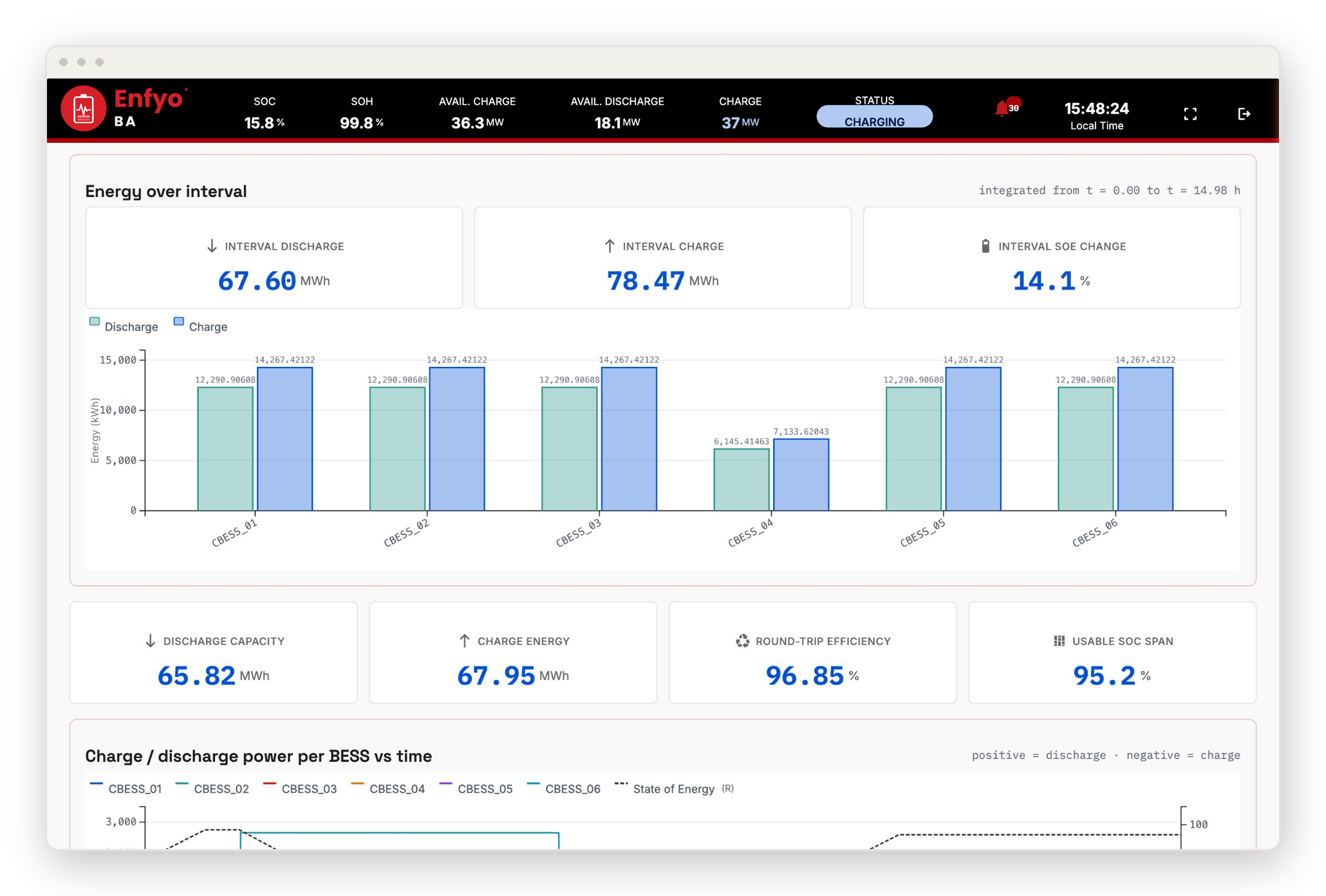This screenshot has width=1326, height=896.
Task: Click the Usable SOC Span grid icon
Action: 1059,641
